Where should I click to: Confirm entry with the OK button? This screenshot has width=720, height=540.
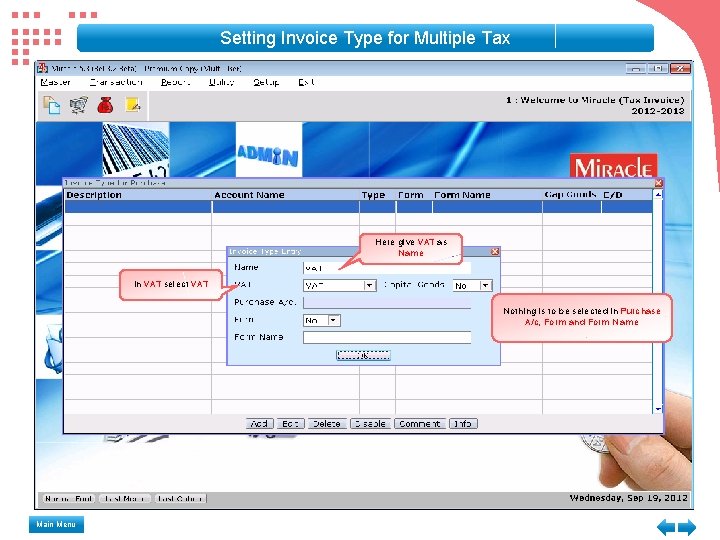[363, 355]
